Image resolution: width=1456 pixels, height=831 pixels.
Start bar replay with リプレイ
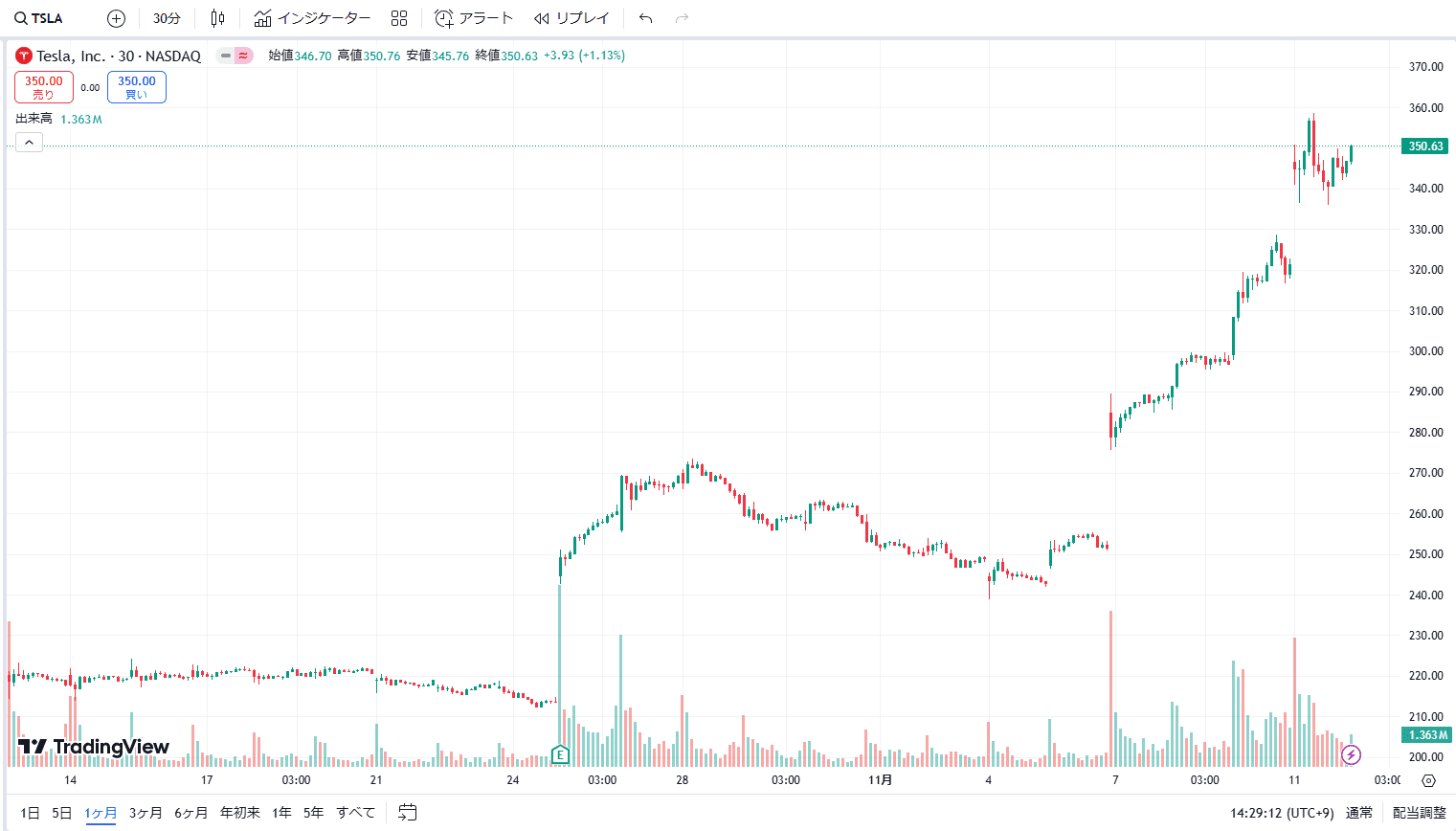pos(571,18)
